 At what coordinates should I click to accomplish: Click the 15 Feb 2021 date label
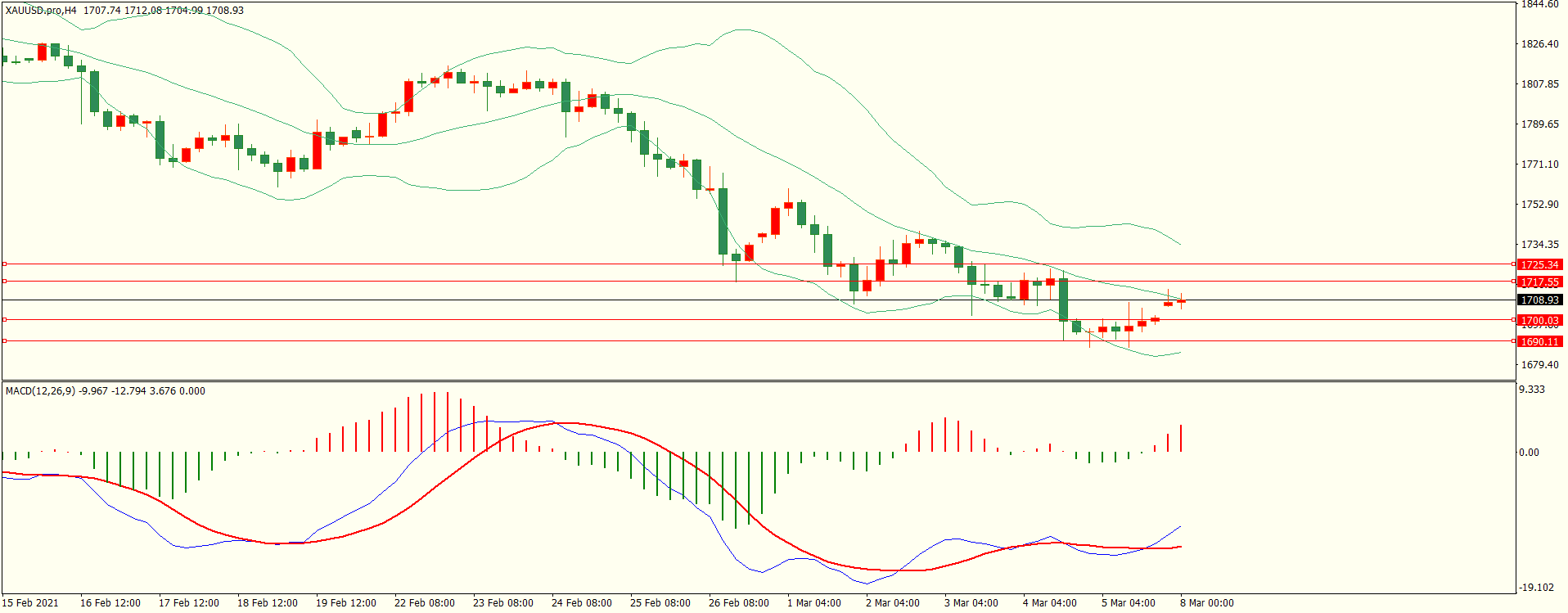click(x=30, y=603)
